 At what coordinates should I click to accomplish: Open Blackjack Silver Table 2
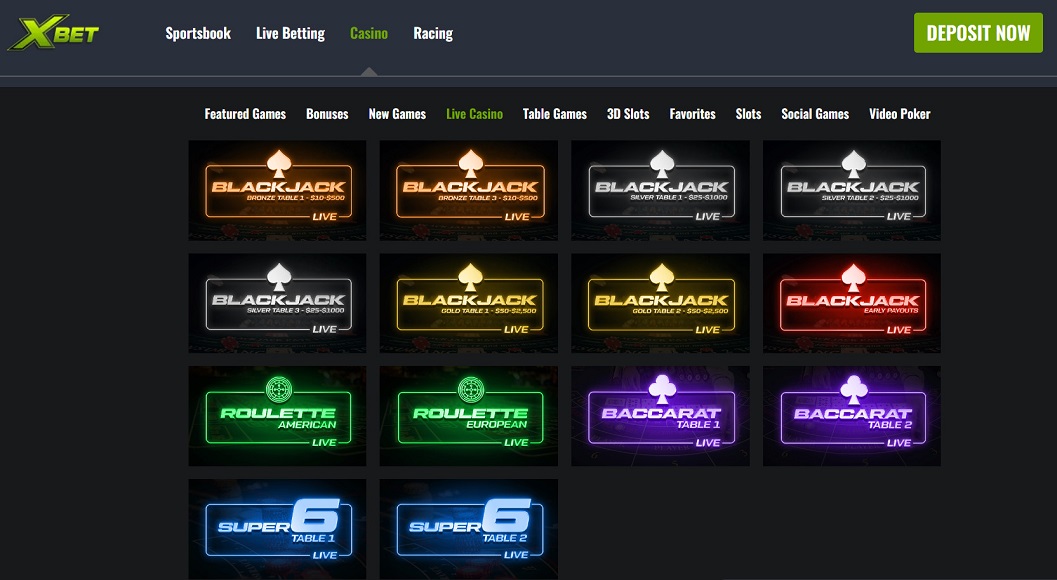click(x=851, y=190)
